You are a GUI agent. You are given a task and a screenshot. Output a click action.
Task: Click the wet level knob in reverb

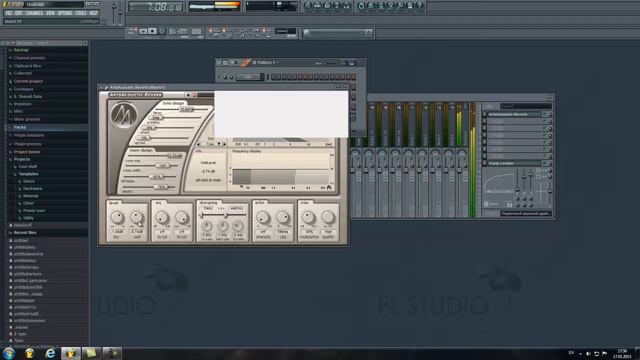pyautogui.click(x=137, y=217)
